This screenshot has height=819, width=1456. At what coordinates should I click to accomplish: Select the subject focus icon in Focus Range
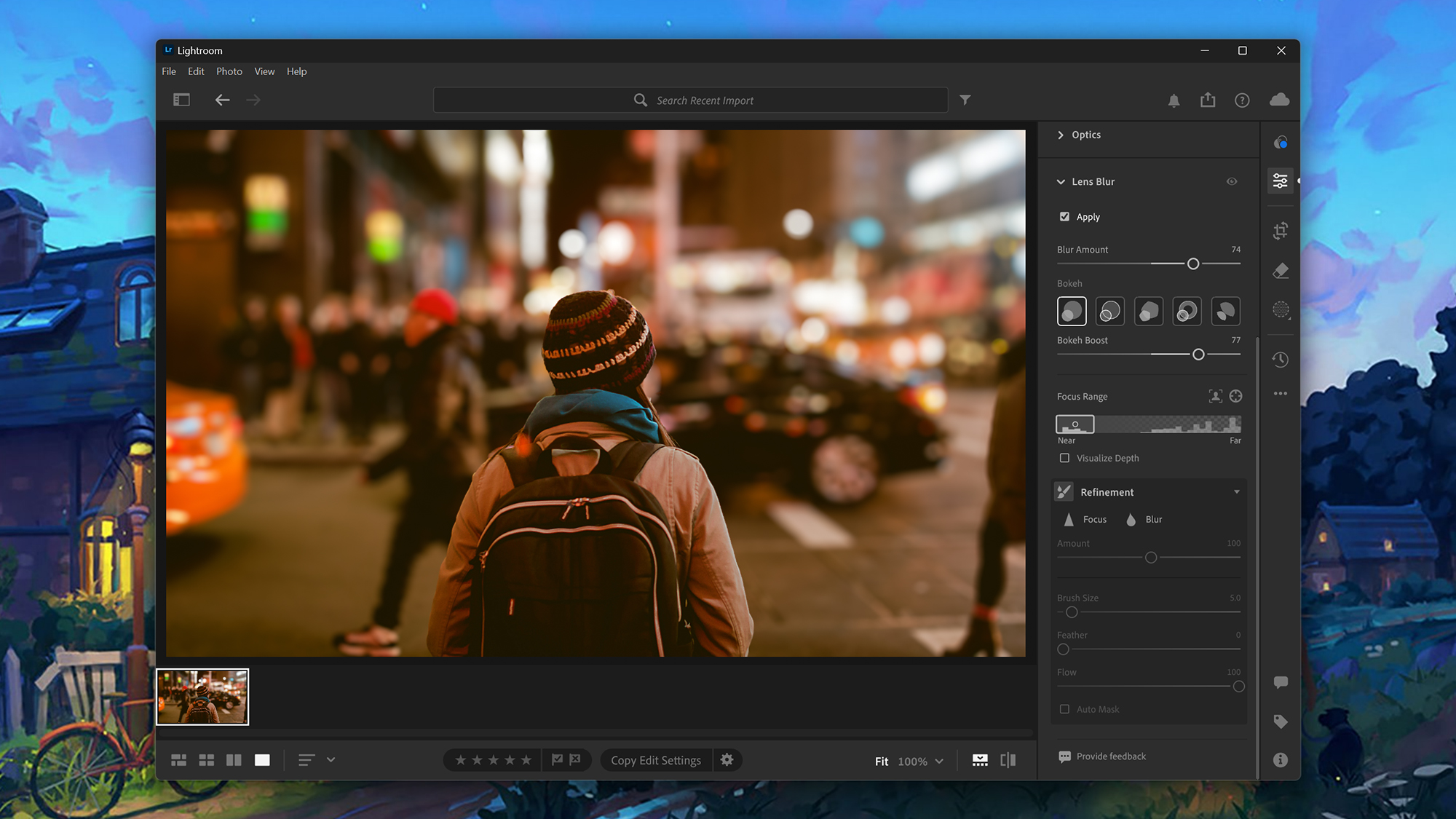[1215, 396]
